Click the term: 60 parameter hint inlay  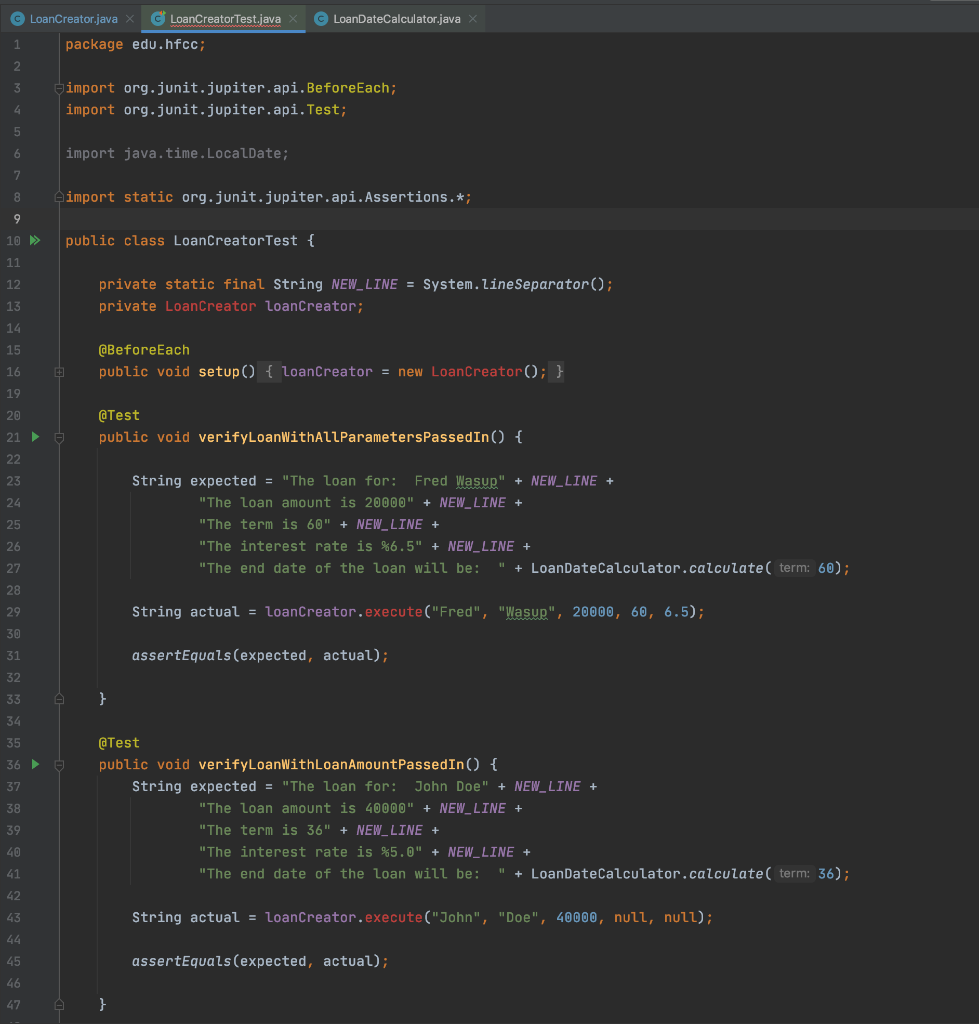click(793, 567)
